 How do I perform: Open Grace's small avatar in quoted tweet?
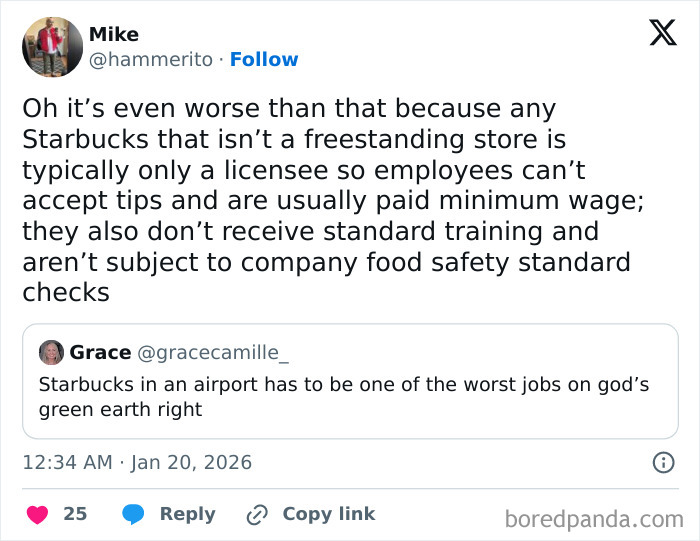click(51, 352)
